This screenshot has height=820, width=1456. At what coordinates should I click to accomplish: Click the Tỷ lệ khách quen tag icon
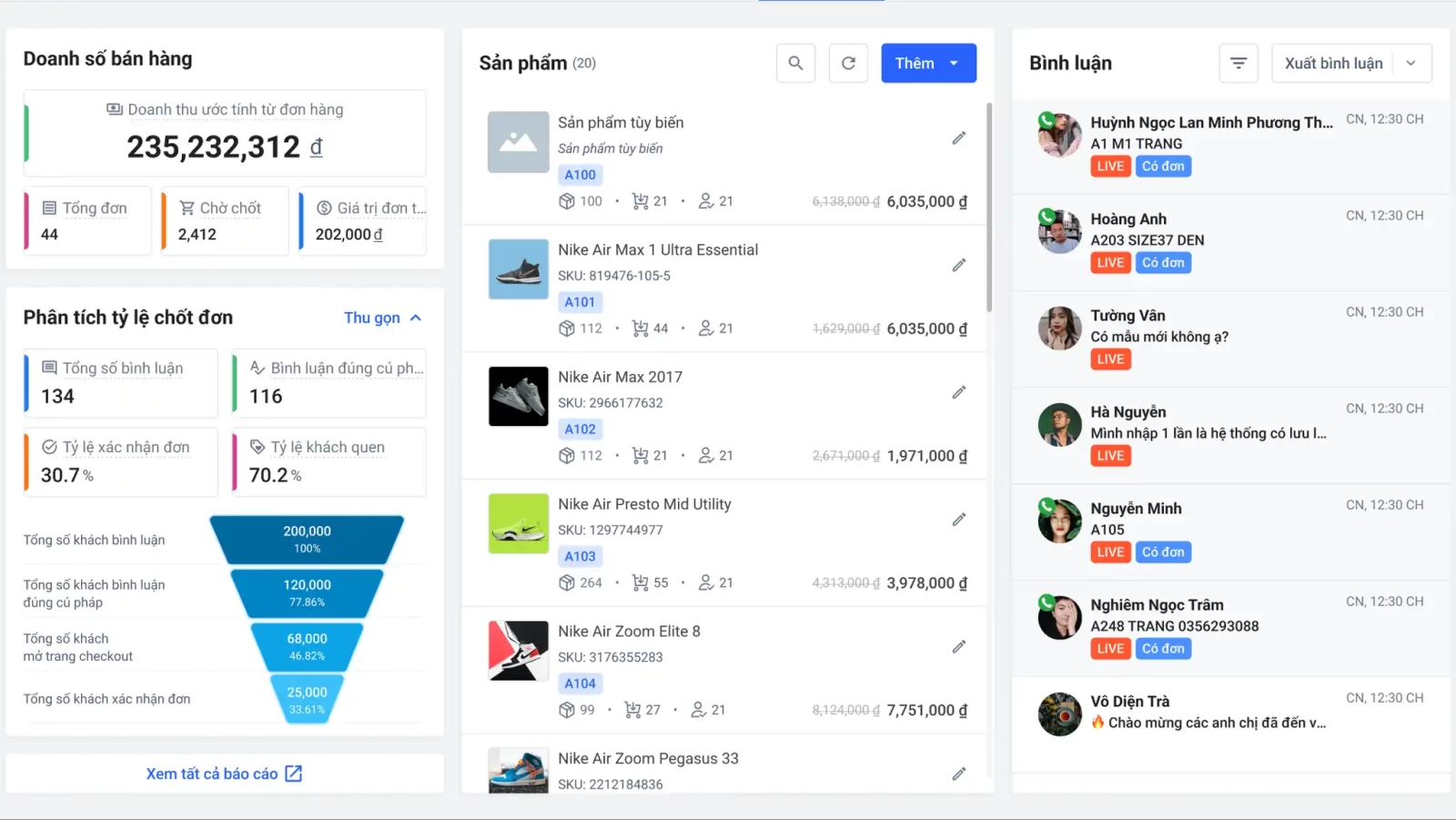pyautogui.click(x=258, y=447)
